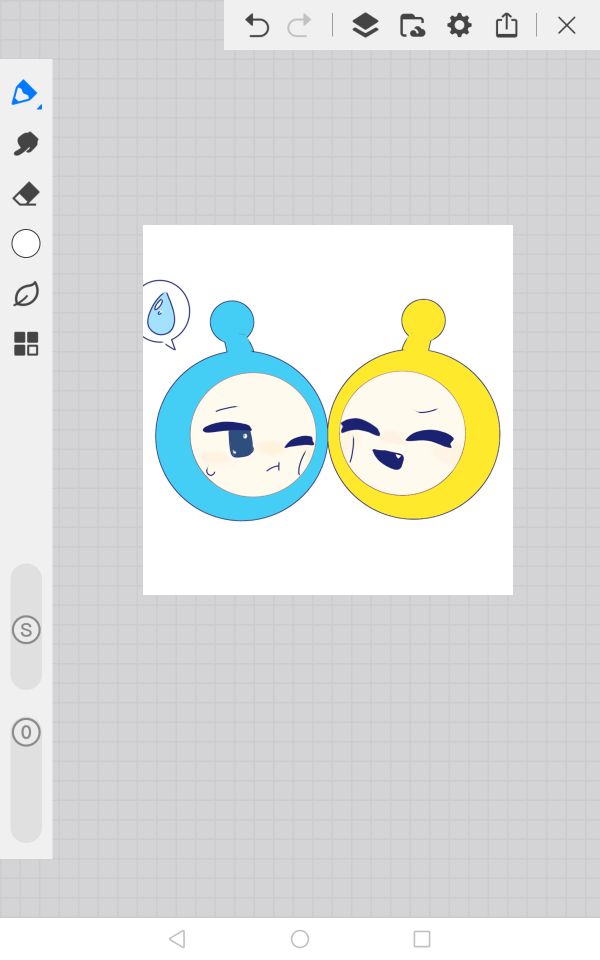Tap the Android home circle button
600x960 pixels.
[x=300, y=939]
